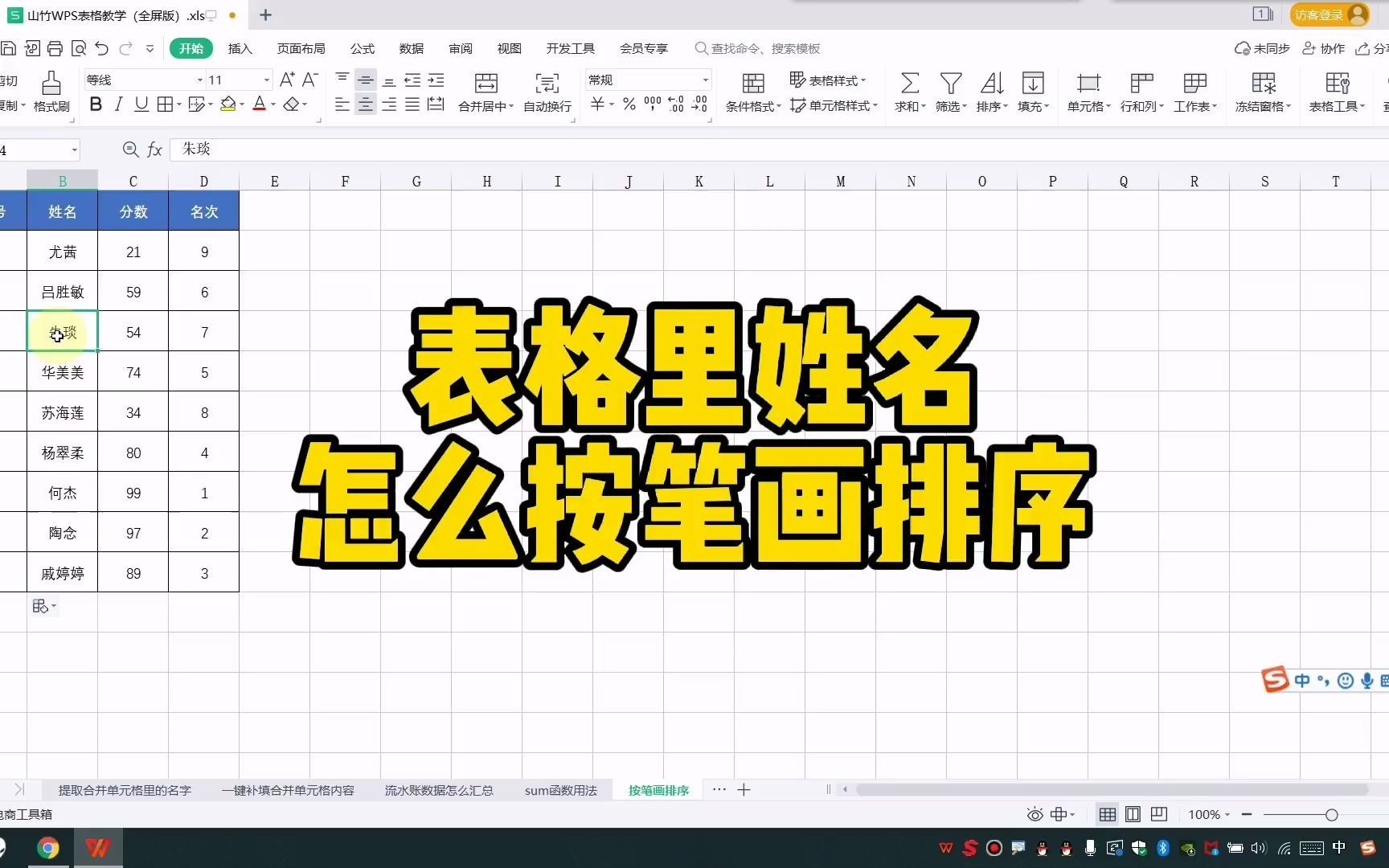
Task: Click the Wrap Text (自动换行) icon
Action: [547, 83]
